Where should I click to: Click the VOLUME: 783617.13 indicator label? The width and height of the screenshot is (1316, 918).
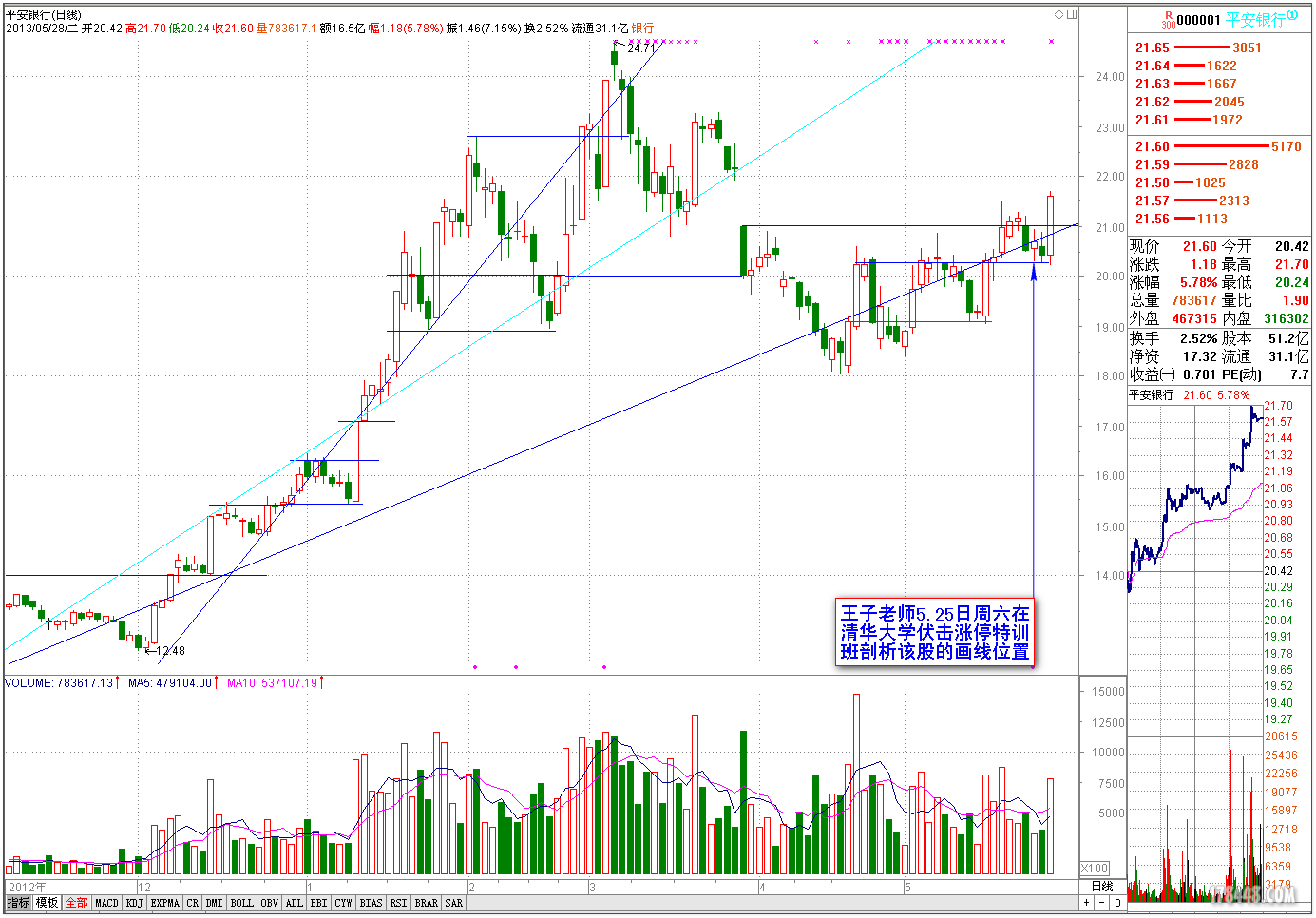59,682
